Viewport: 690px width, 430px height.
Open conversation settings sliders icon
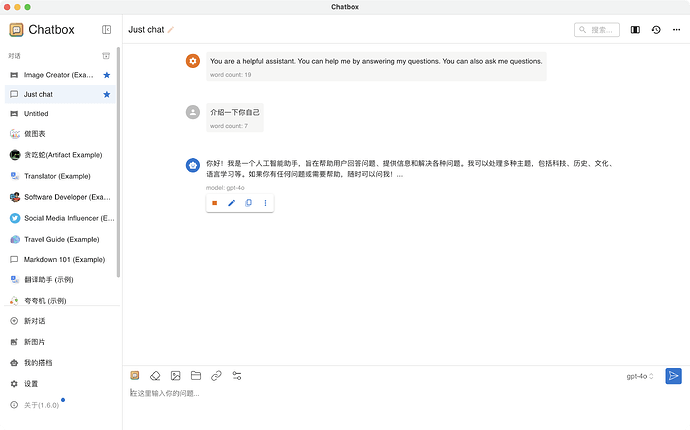[237, 376]
